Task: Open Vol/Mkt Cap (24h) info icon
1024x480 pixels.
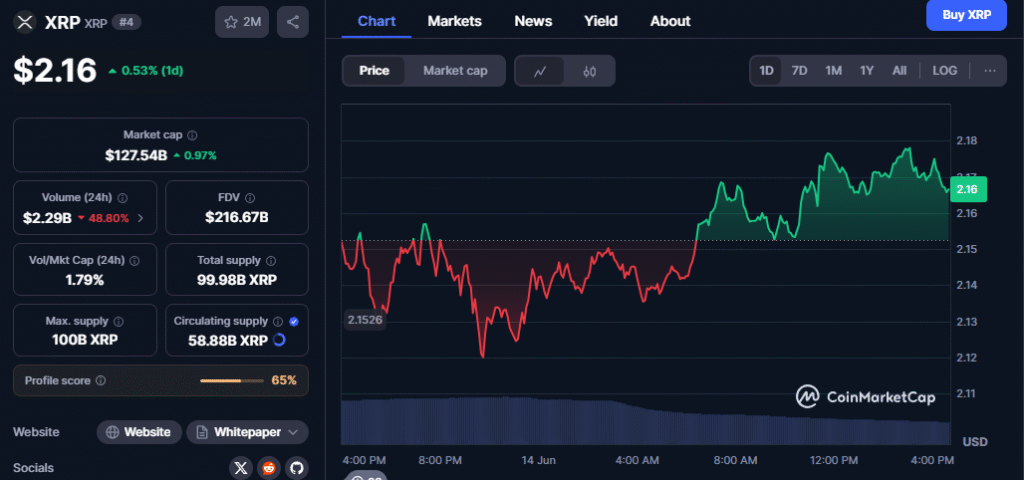Action: tap(135, 261)
